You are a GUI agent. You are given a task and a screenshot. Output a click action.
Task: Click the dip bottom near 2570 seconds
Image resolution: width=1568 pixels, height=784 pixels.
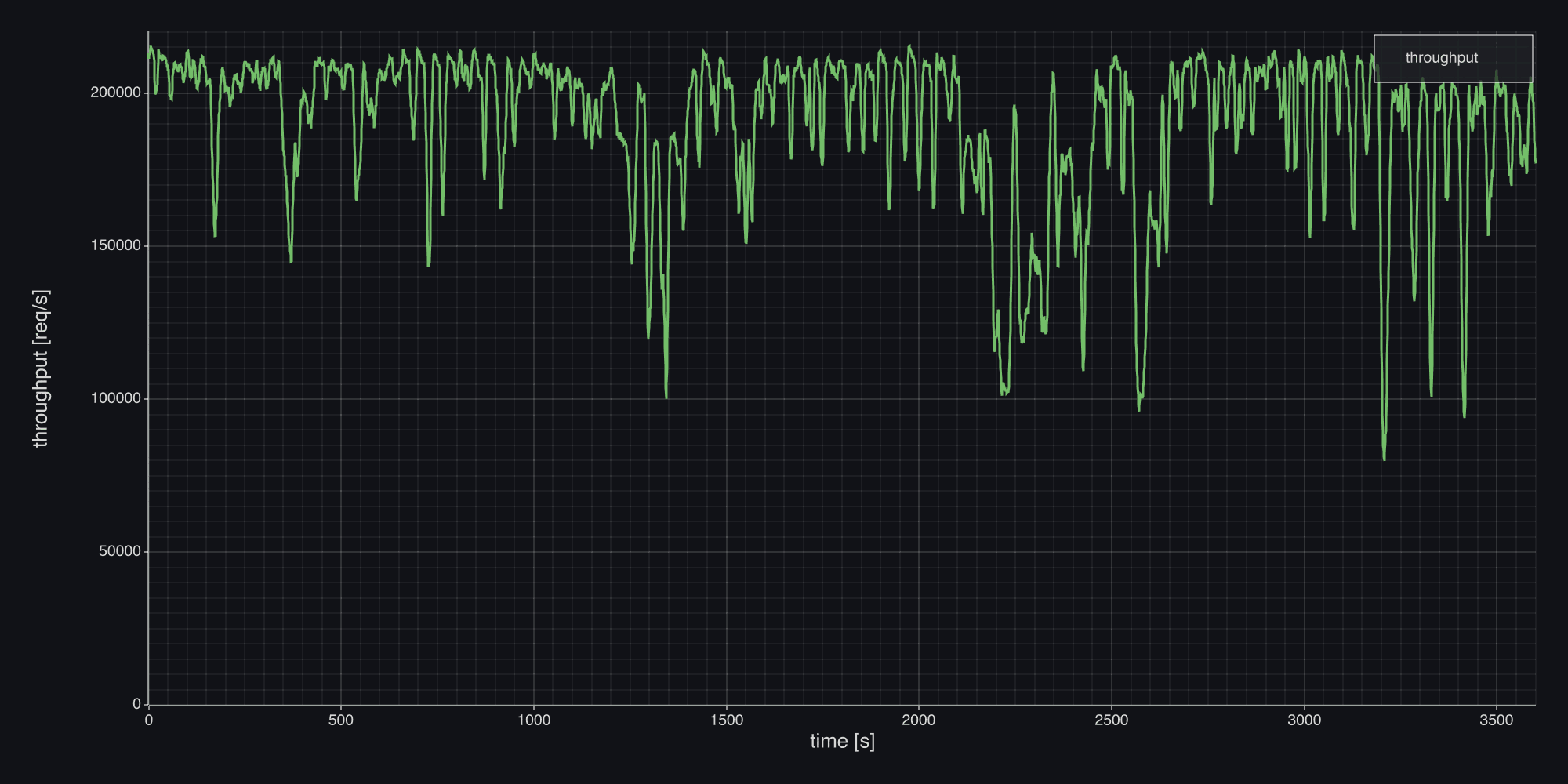[1139, 408]
